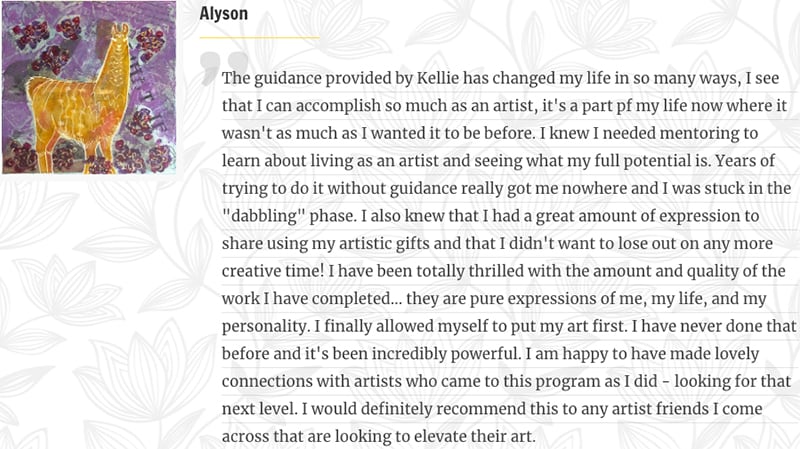Click the quoted word "dabbling"
The image size is (800, 449).
pos(263,216)
